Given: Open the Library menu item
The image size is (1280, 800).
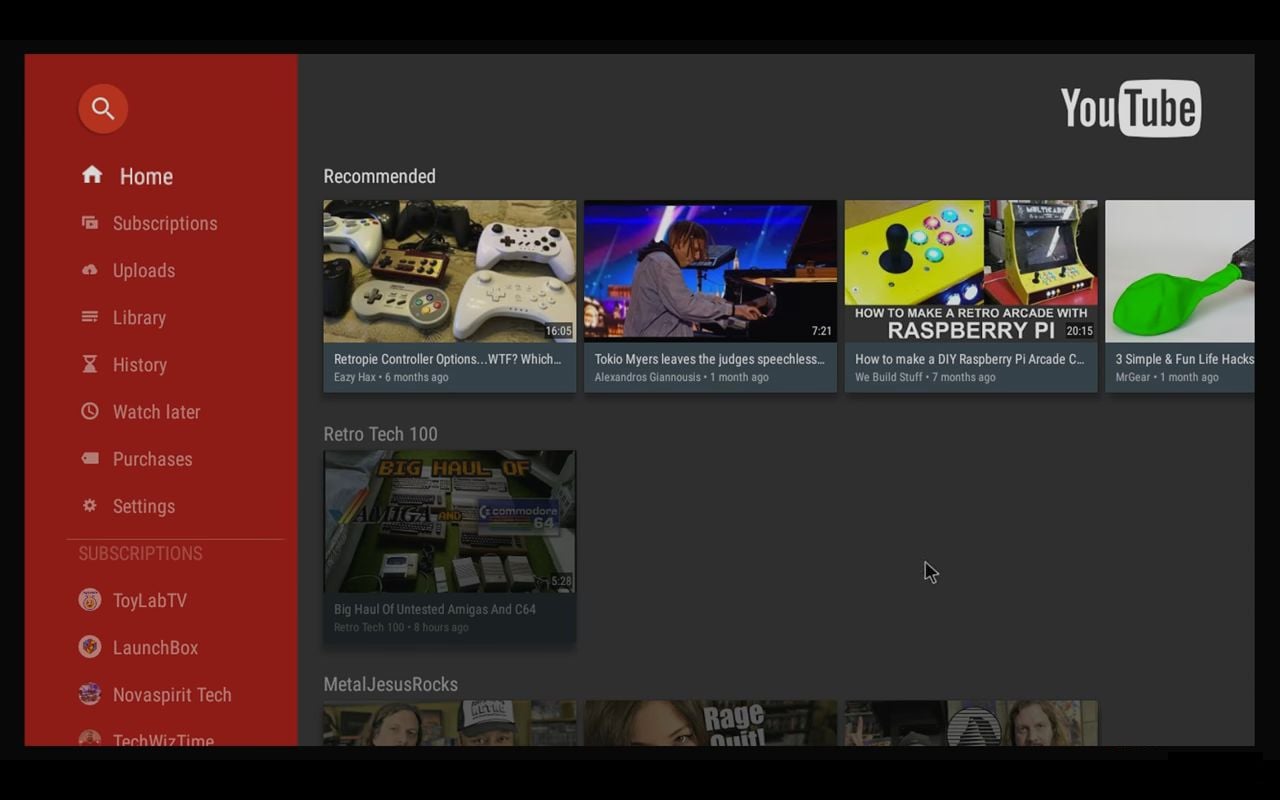Looking at the screenshot, I should tap(138, 318).
